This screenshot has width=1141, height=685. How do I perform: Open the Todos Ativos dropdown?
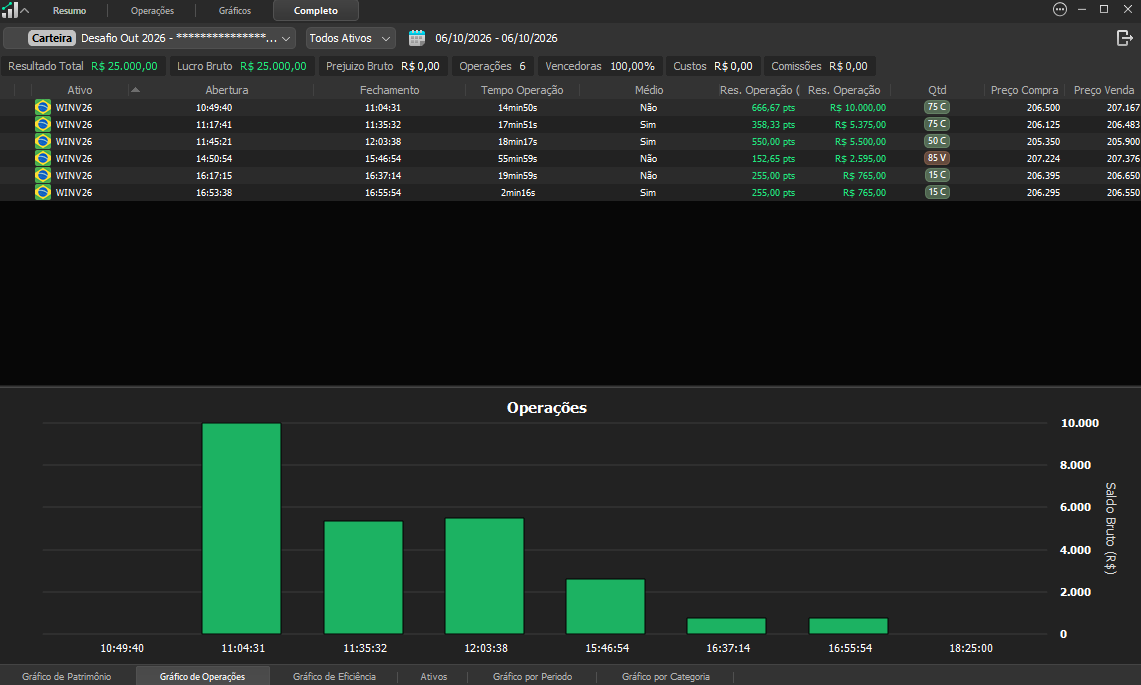(351, 38)
